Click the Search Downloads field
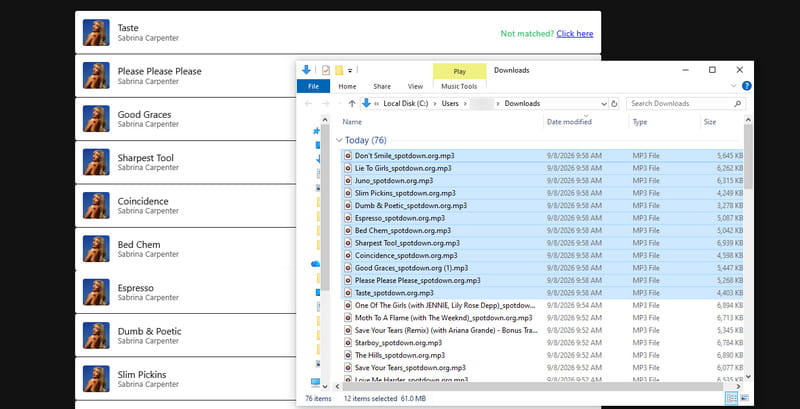This screenshot has width=800, height=409. [685, 104]
